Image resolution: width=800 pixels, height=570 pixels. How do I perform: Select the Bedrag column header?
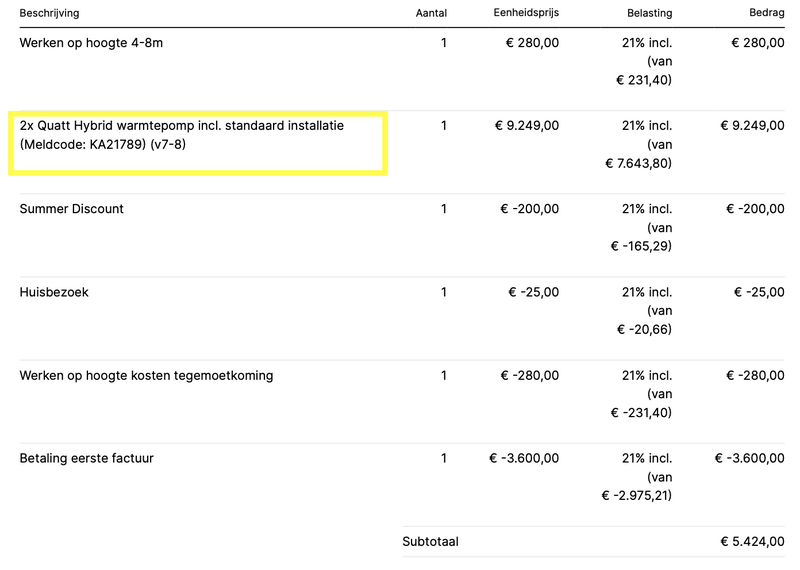pyautogui.click(x=766, y=13)
